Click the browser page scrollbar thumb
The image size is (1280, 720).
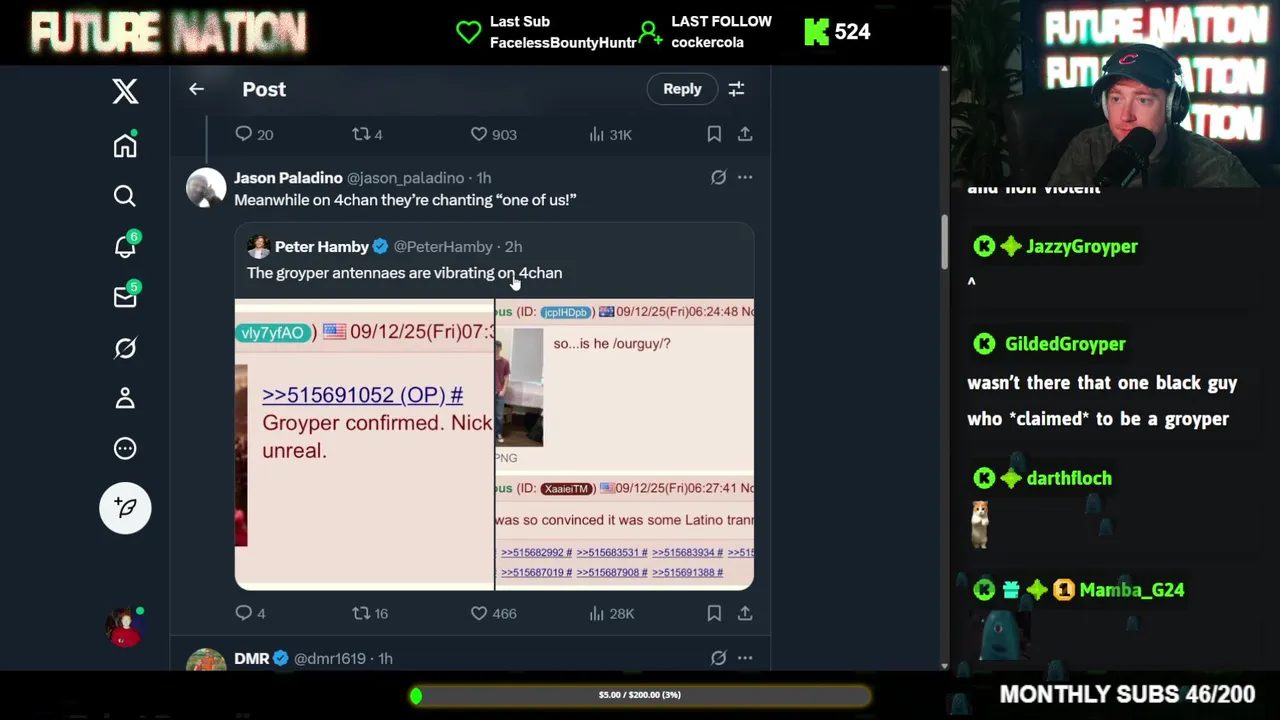tap(944, 242)
